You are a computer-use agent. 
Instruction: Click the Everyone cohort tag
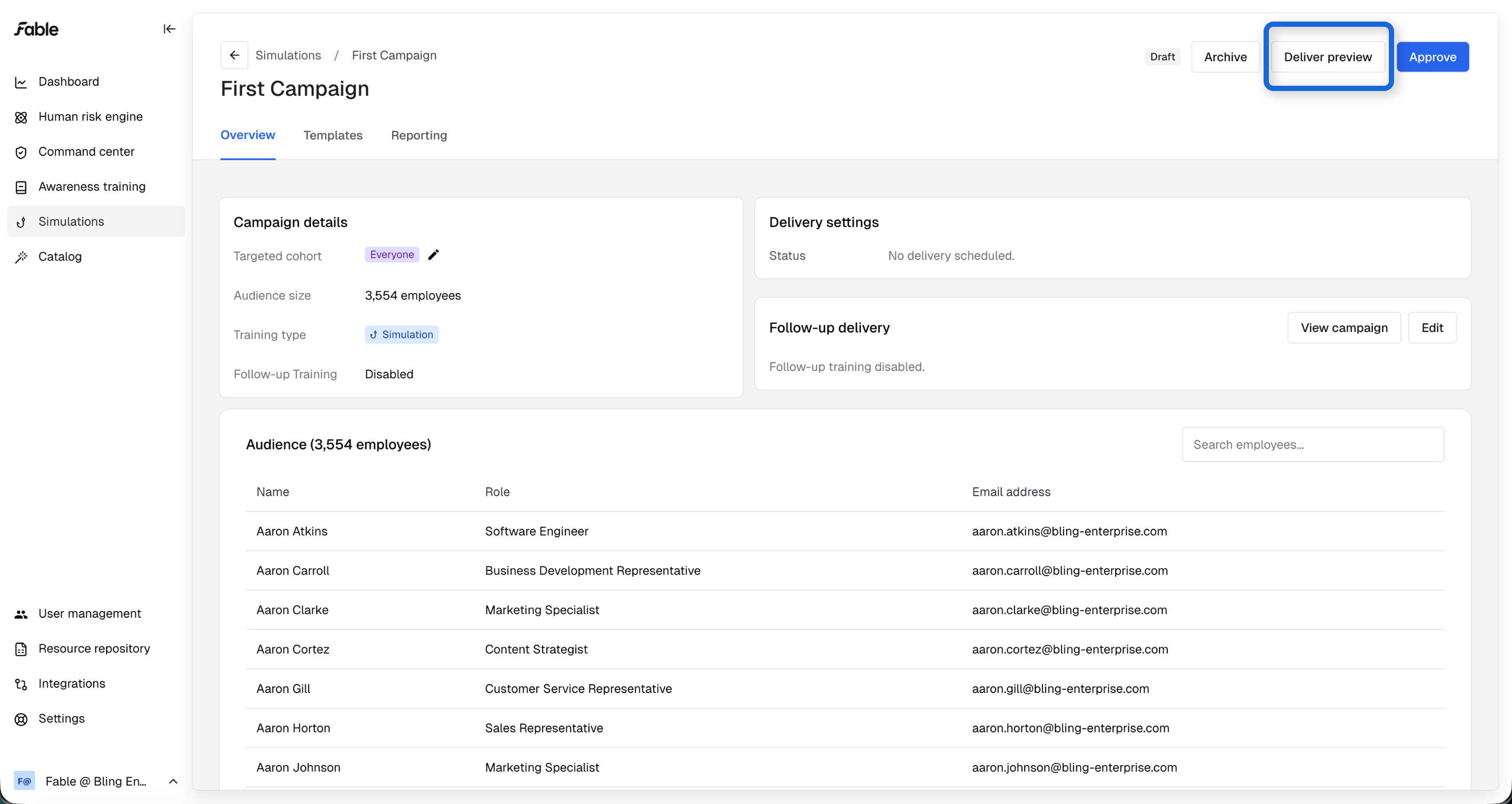[392, 255]
